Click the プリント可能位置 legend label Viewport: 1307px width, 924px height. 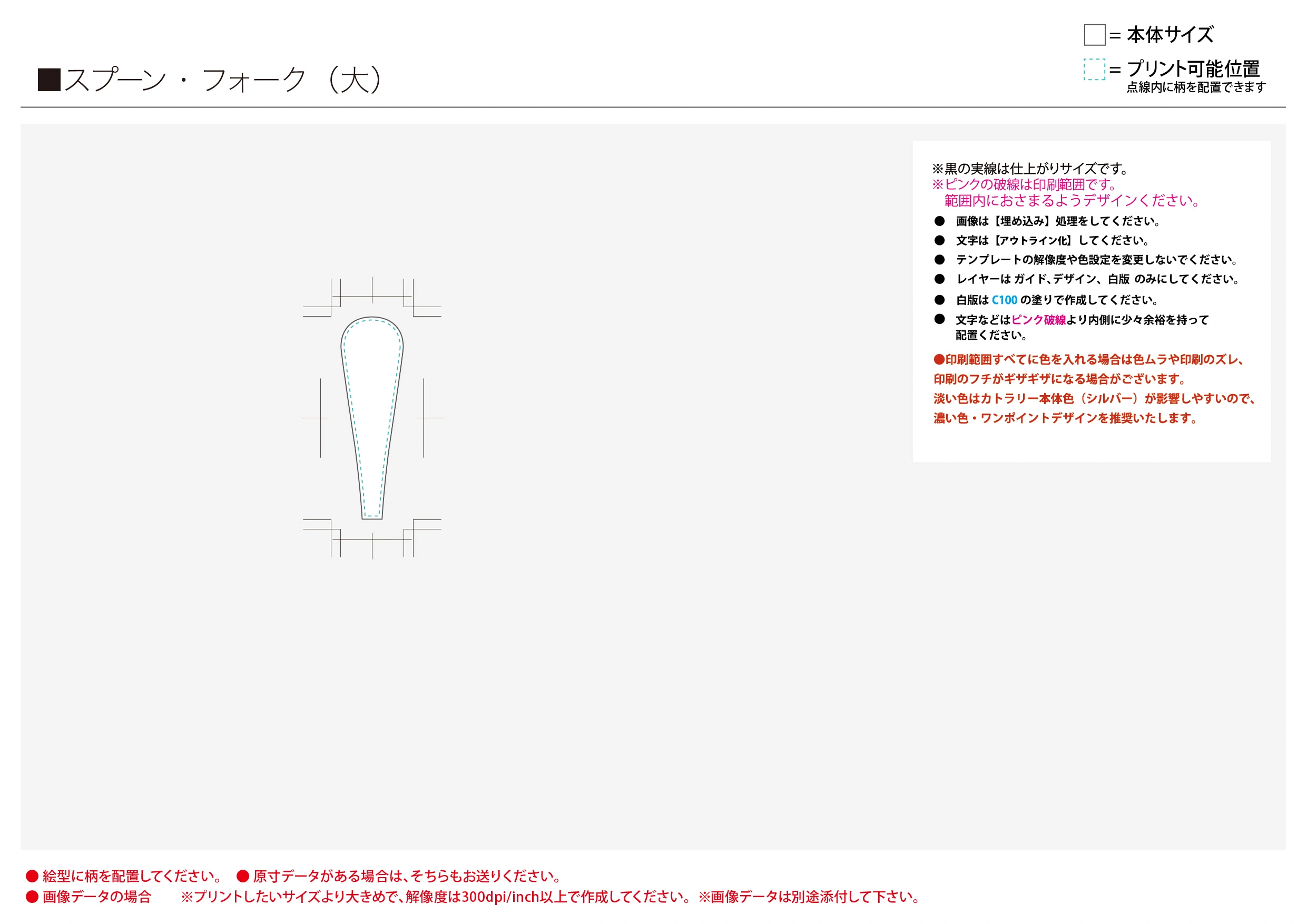click(x=1193, y=69)
